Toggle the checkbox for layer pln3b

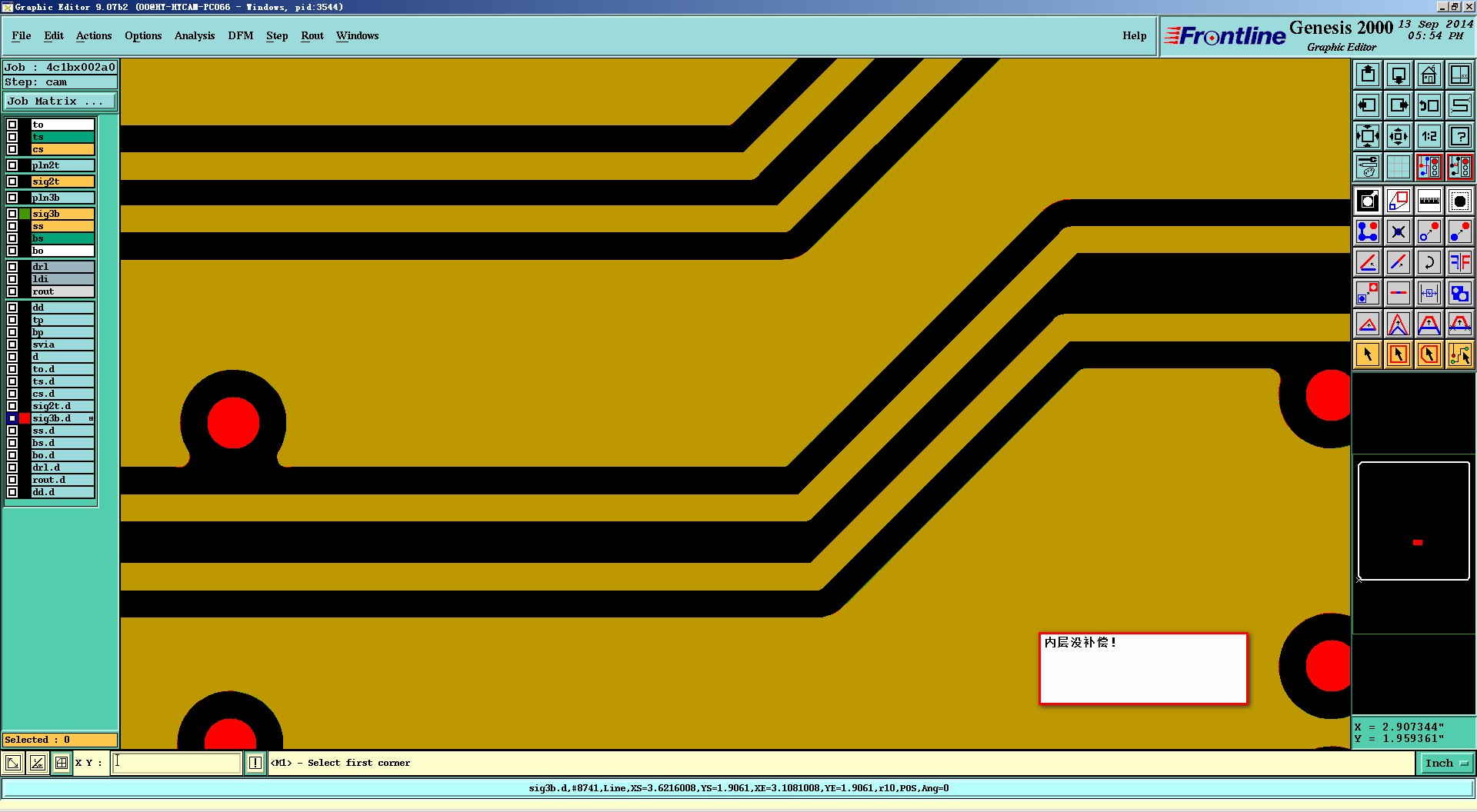(x=12, y=198)
